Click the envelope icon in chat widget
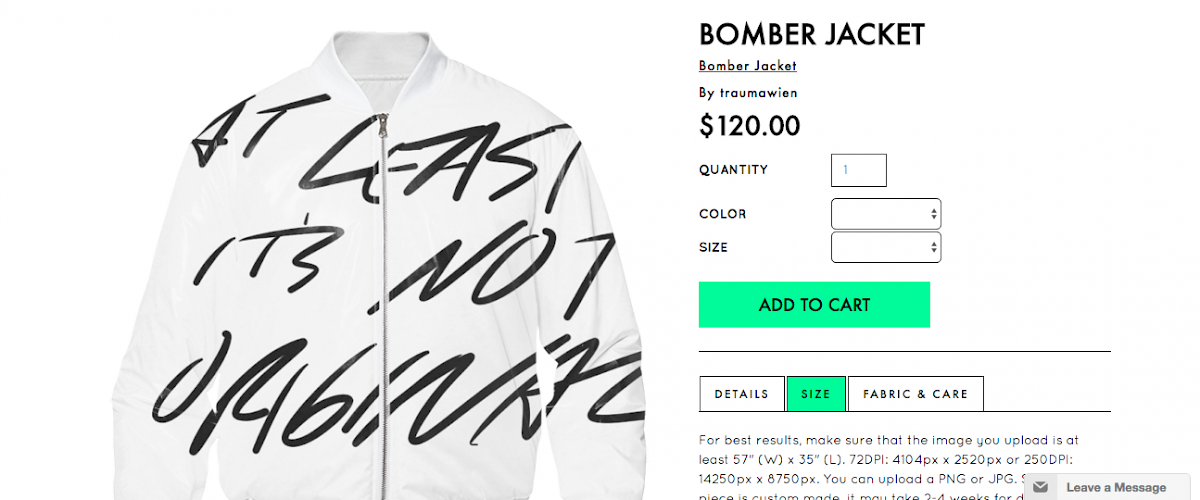 coord(1041,487)
